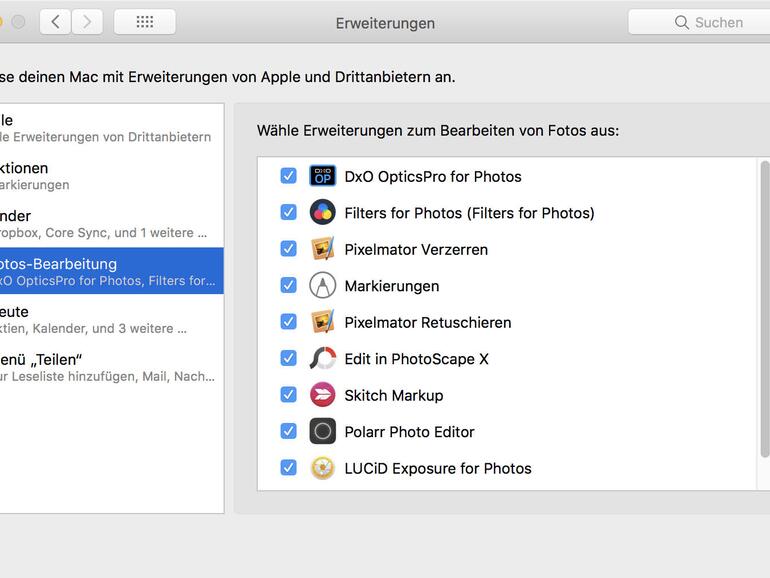Click the Erweiterungen window title
770x578 pixels.
tap(385, 23)
